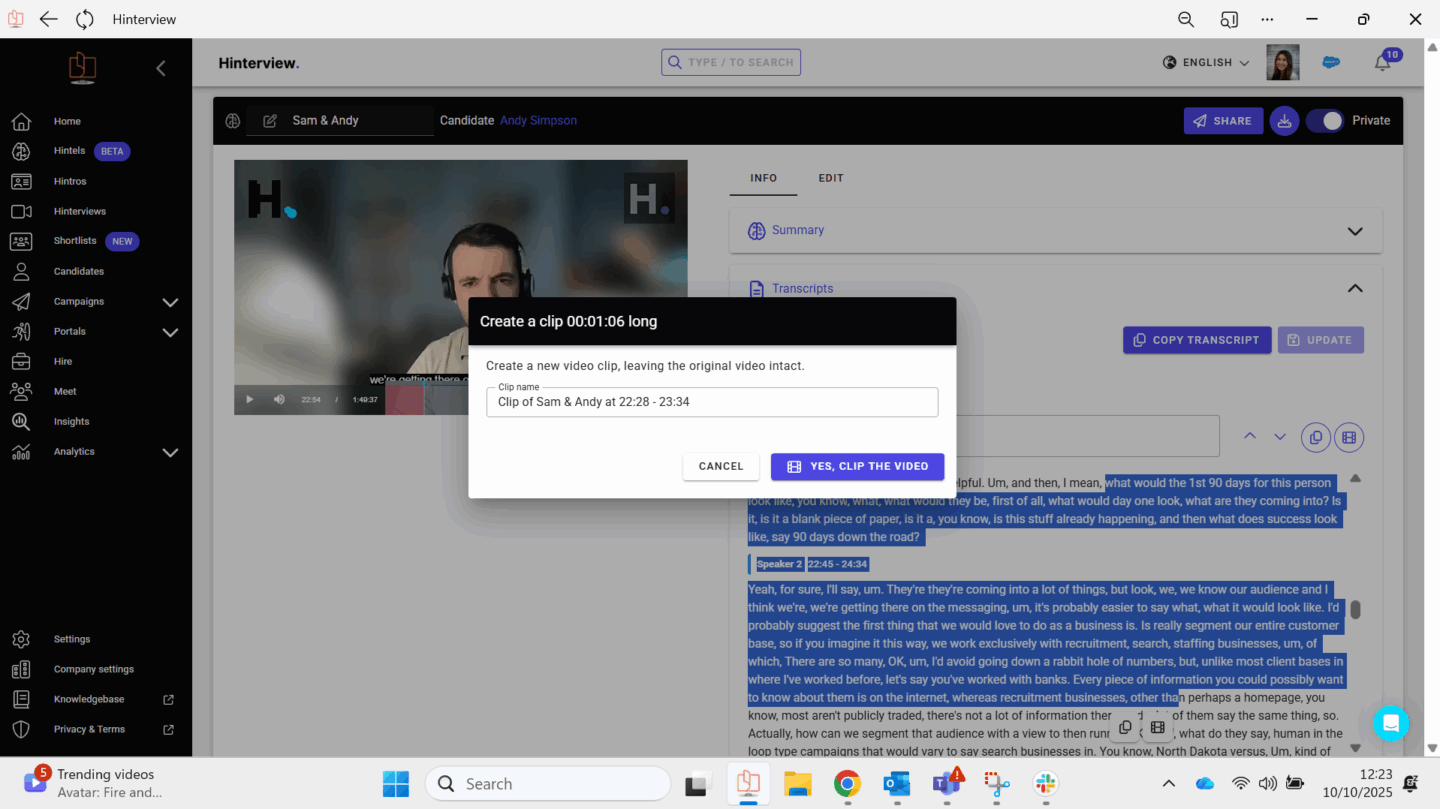Image resolution: width=1440 pixels, height=809 pixels.
Task: Collapse the Transcripts section
Action: click(1354, 289)
